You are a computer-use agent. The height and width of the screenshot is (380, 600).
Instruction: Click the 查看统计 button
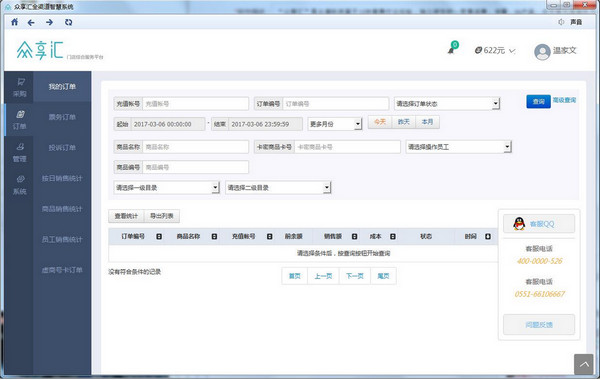point(126,216)
